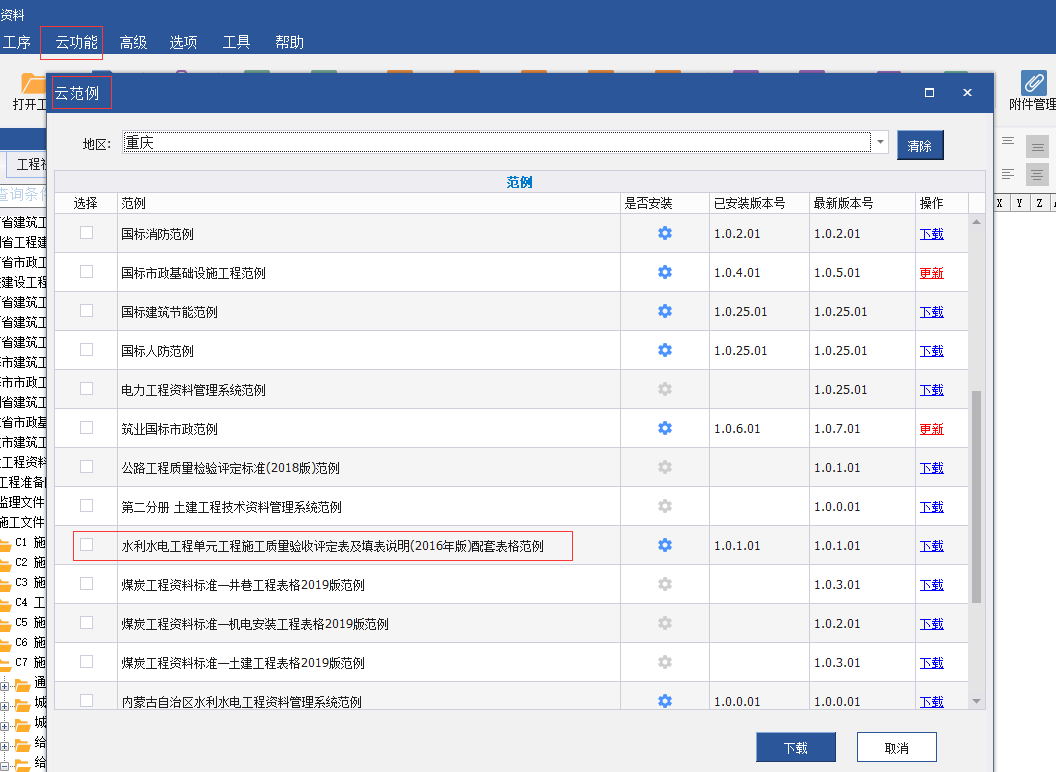Click the install gear icon for 国标建筑节能范例

click(x=665, y=311)
